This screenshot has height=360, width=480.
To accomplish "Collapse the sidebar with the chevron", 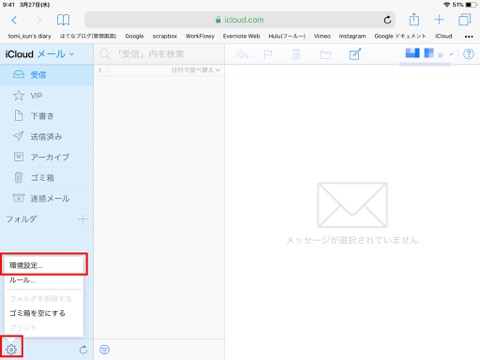I will click(100, 70).
